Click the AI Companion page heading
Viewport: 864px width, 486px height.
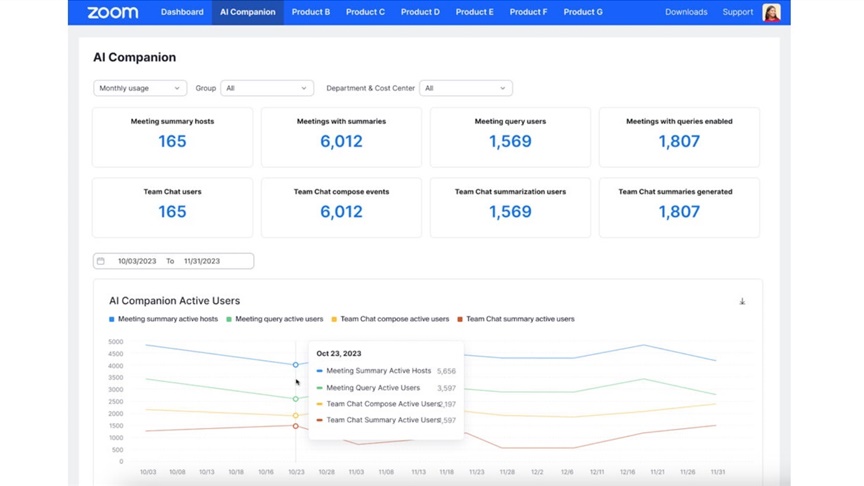click(134, 57)
